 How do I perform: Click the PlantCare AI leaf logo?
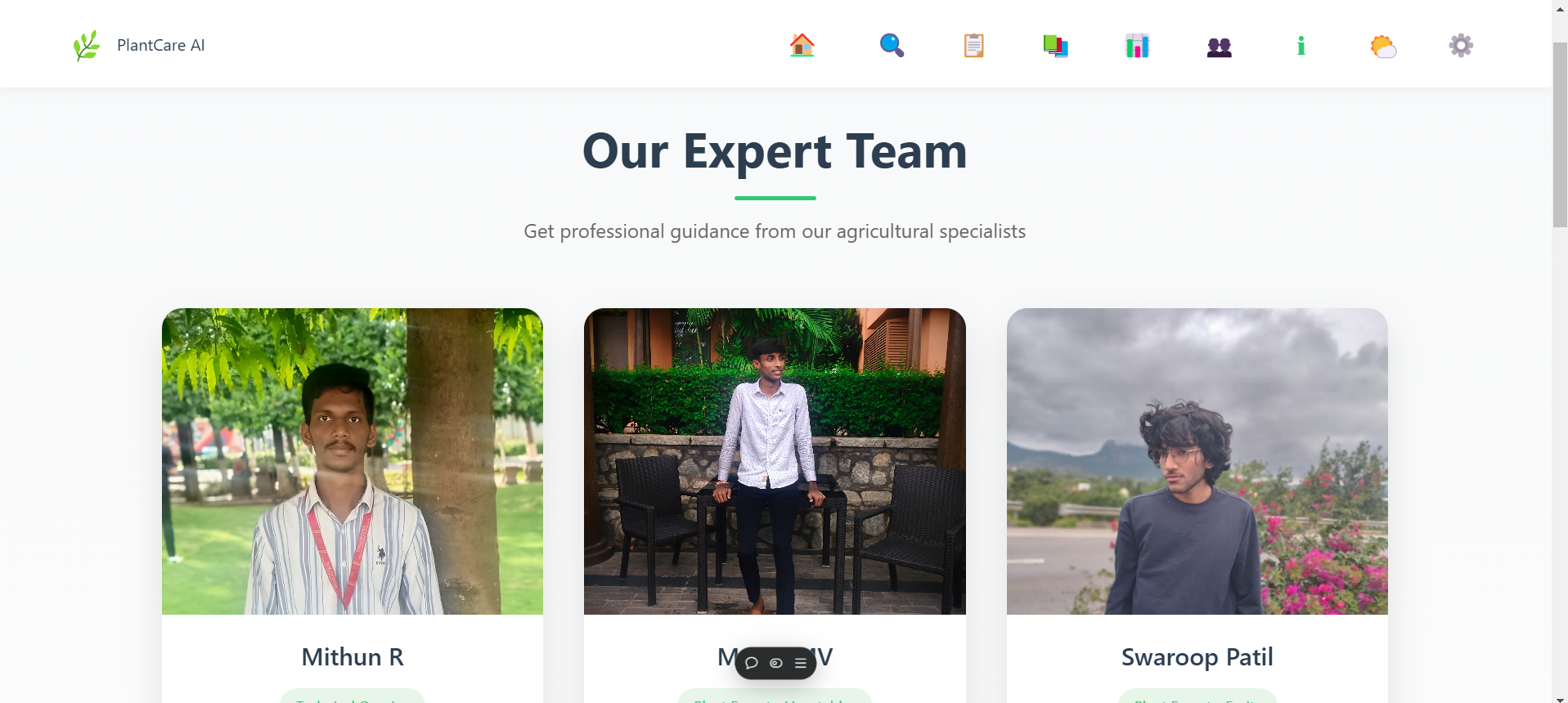[x=87, y=46]
